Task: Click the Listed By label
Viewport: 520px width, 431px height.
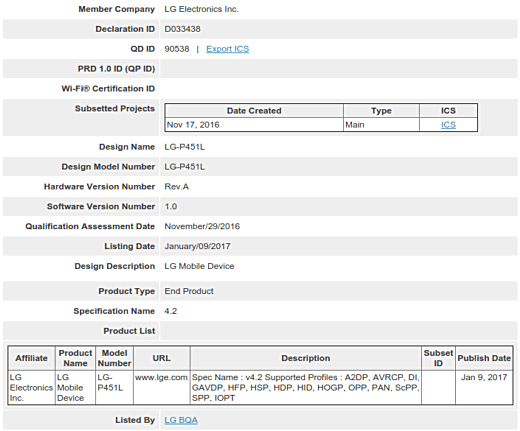Action: point(135,420)
